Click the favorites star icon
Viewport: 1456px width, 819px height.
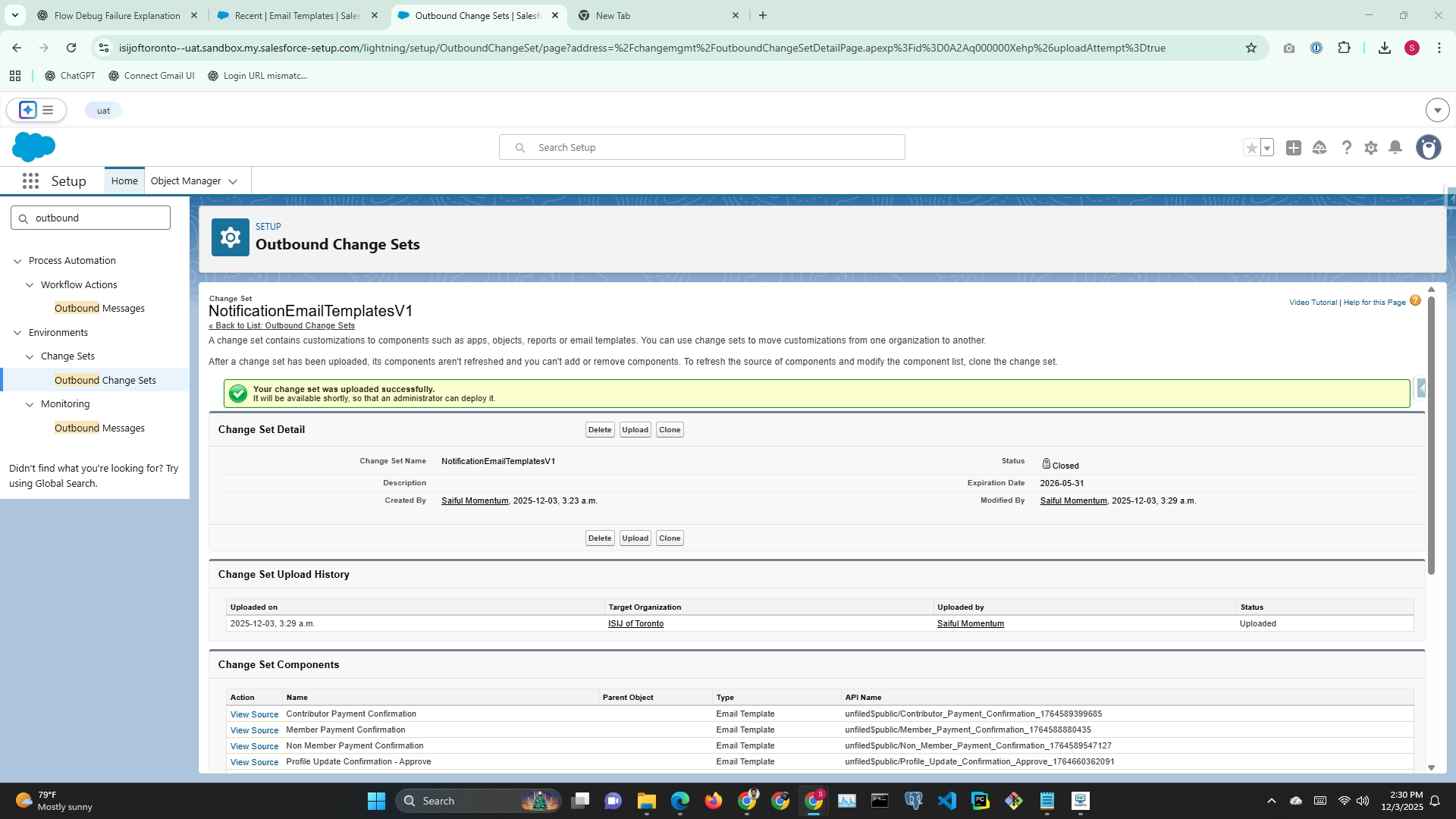1251,148
